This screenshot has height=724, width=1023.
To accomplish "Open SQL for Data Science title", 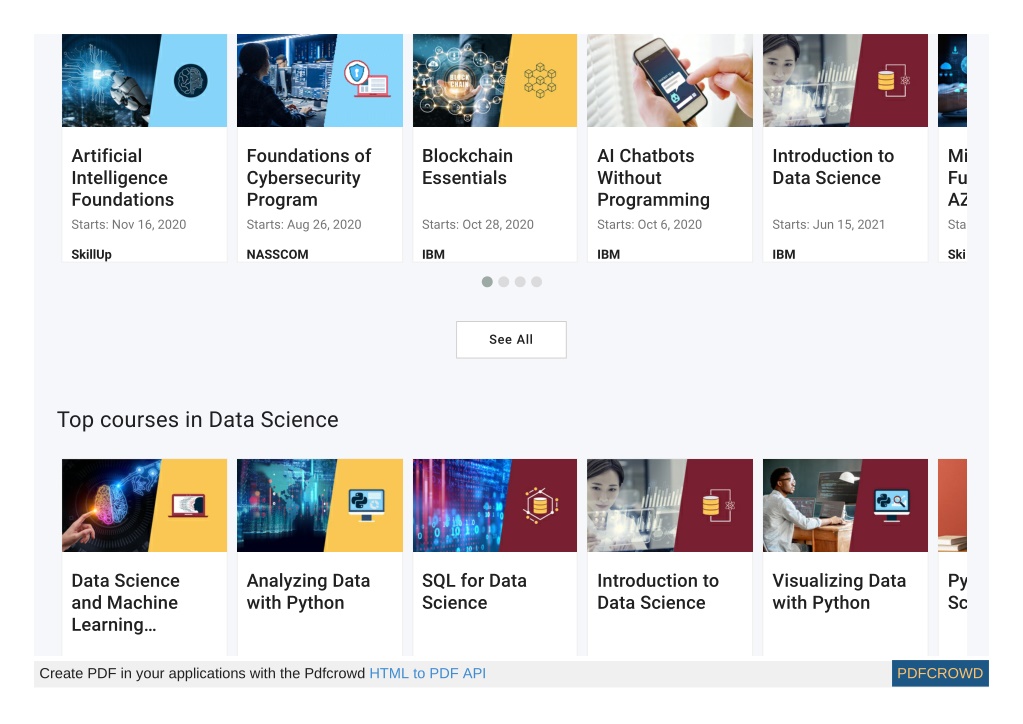I will tap(474, 592).
